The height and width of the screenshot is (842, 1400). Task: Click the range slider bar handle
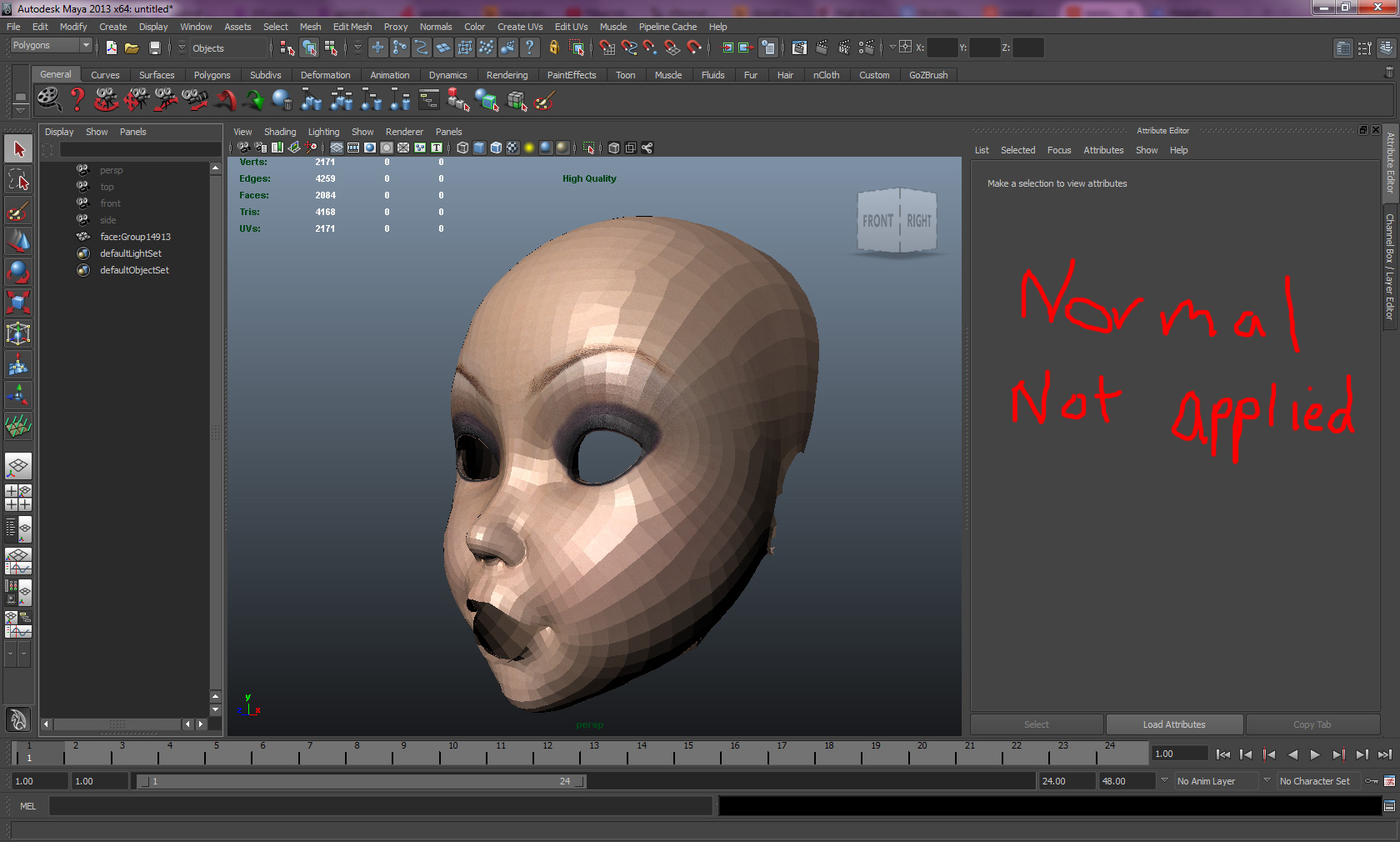(x=362, y=781)
